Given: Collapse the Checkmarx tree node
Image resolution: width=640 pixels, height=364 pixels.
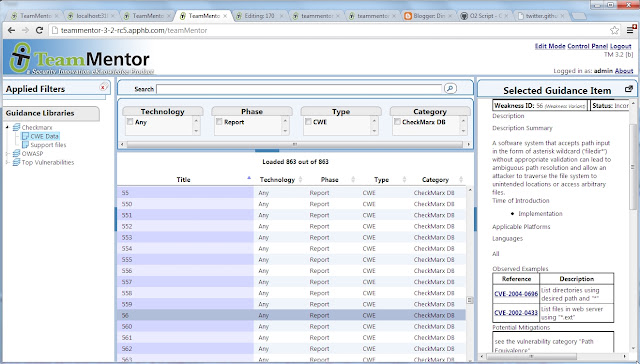Looking at the screenshot, I should pos(7,127).
